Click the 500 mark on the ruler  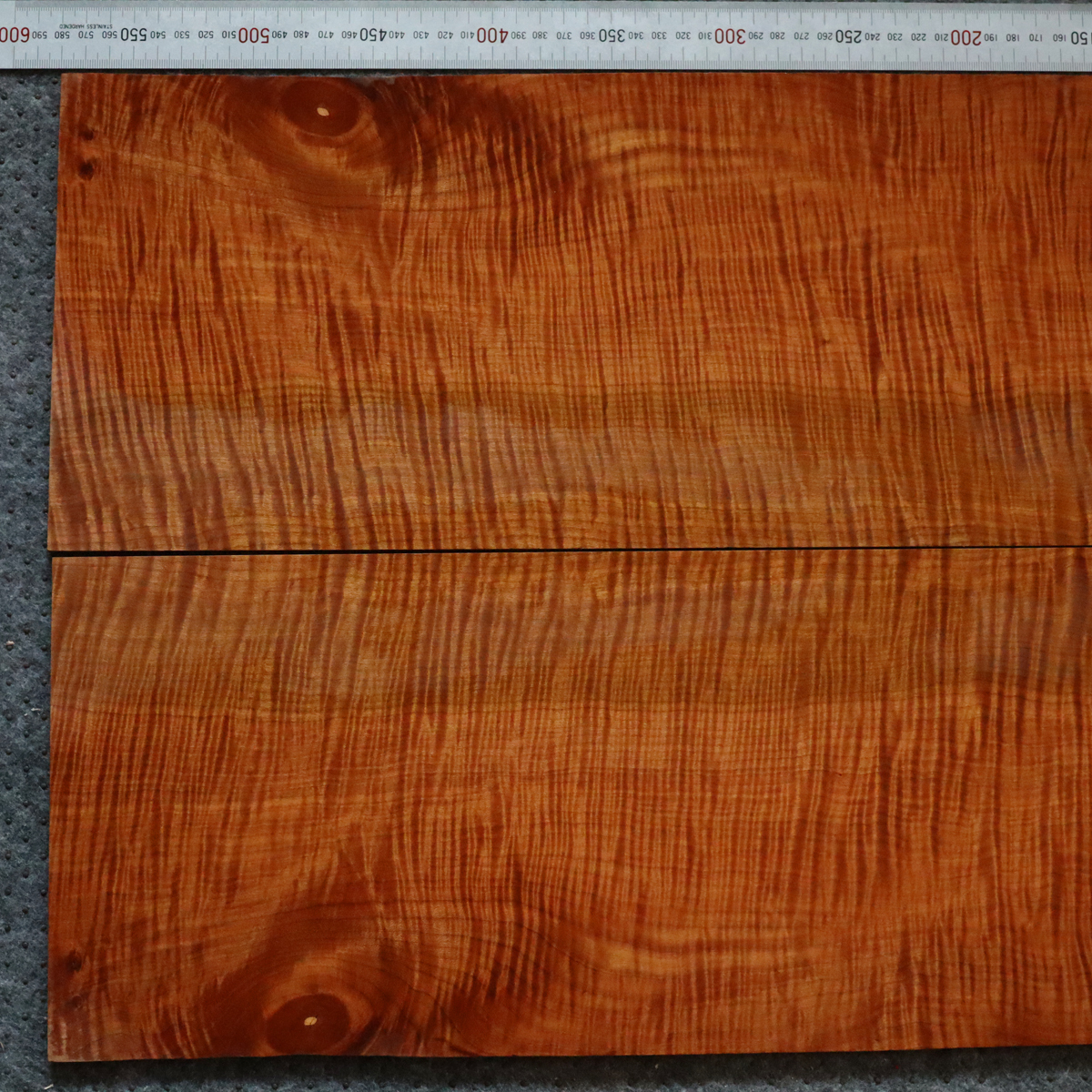253,35
